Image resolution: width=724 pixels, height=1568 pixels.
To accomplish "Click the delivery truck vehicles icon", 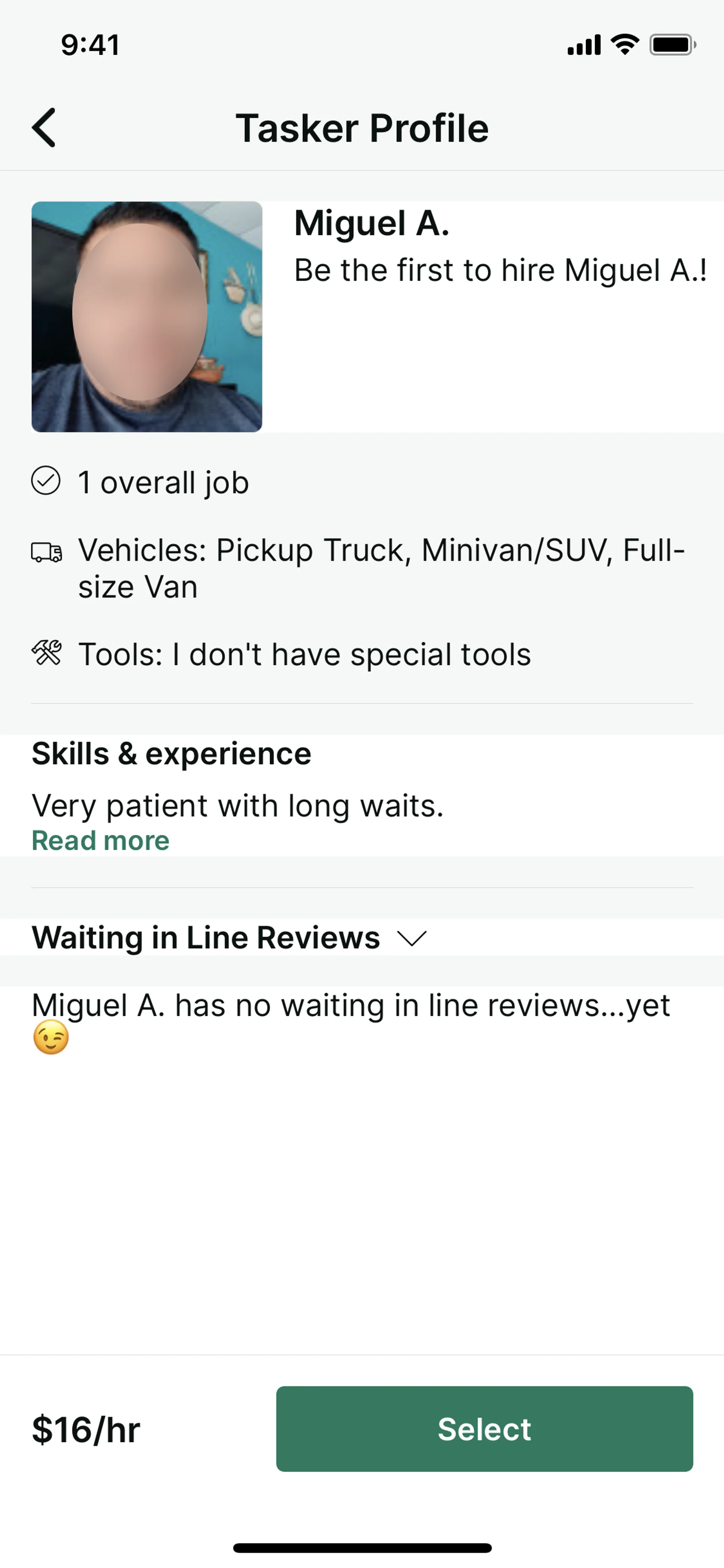I will click(46, 552).
